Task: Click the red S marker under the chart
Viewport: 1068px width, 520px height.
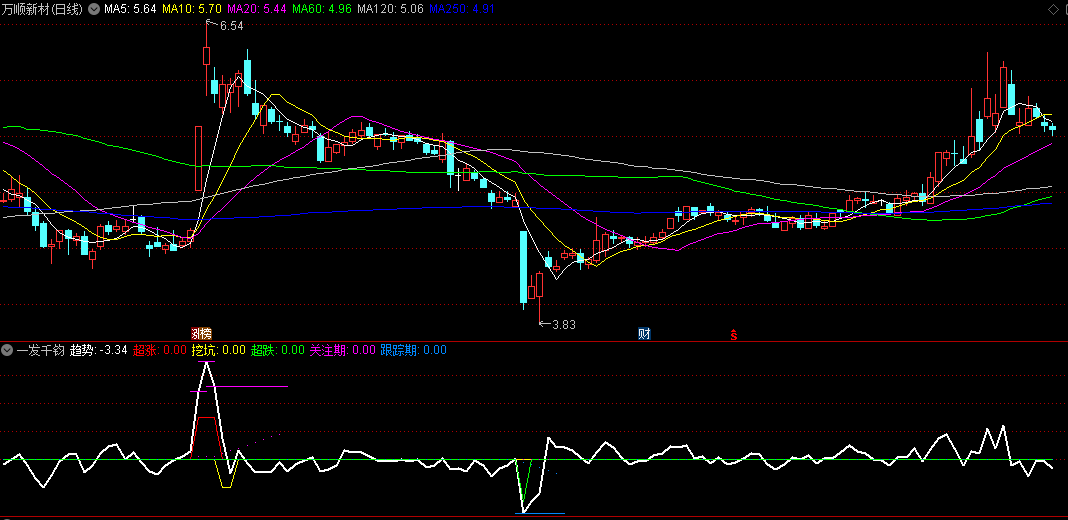Action: (x=734, y=334)
